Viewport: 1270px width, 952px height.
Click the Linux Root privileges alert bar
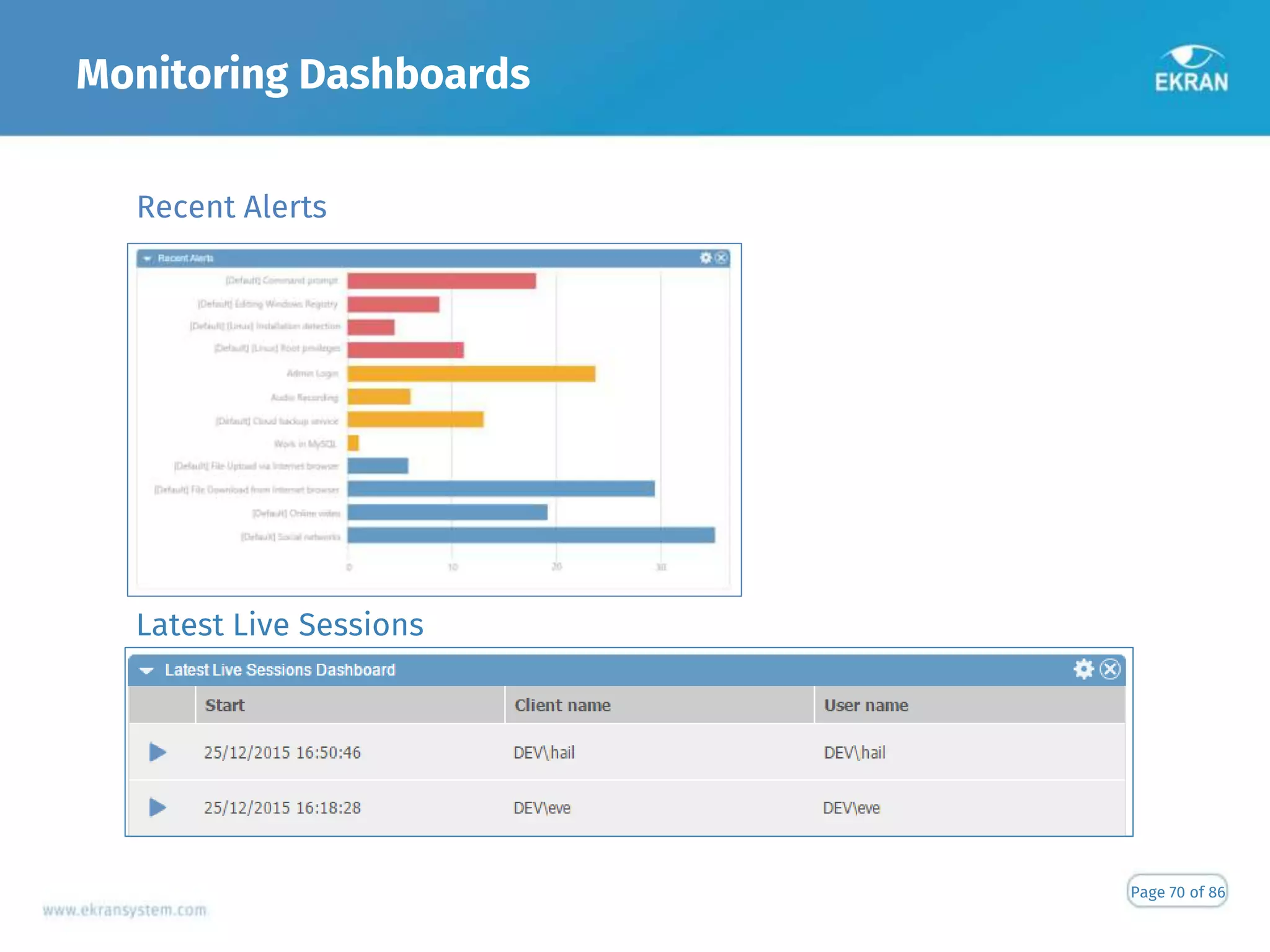406,350
